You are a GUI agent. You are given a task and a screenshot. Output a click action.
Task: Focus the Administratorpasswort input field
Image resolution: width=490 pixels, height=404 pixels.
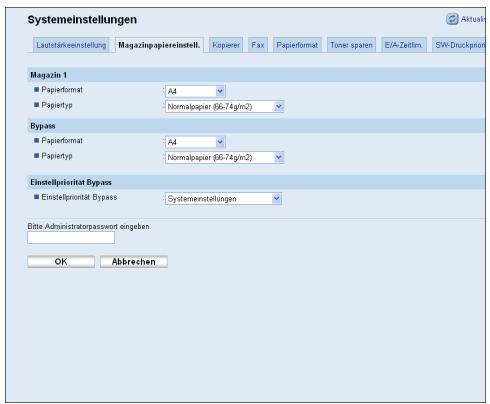[71, 238]
